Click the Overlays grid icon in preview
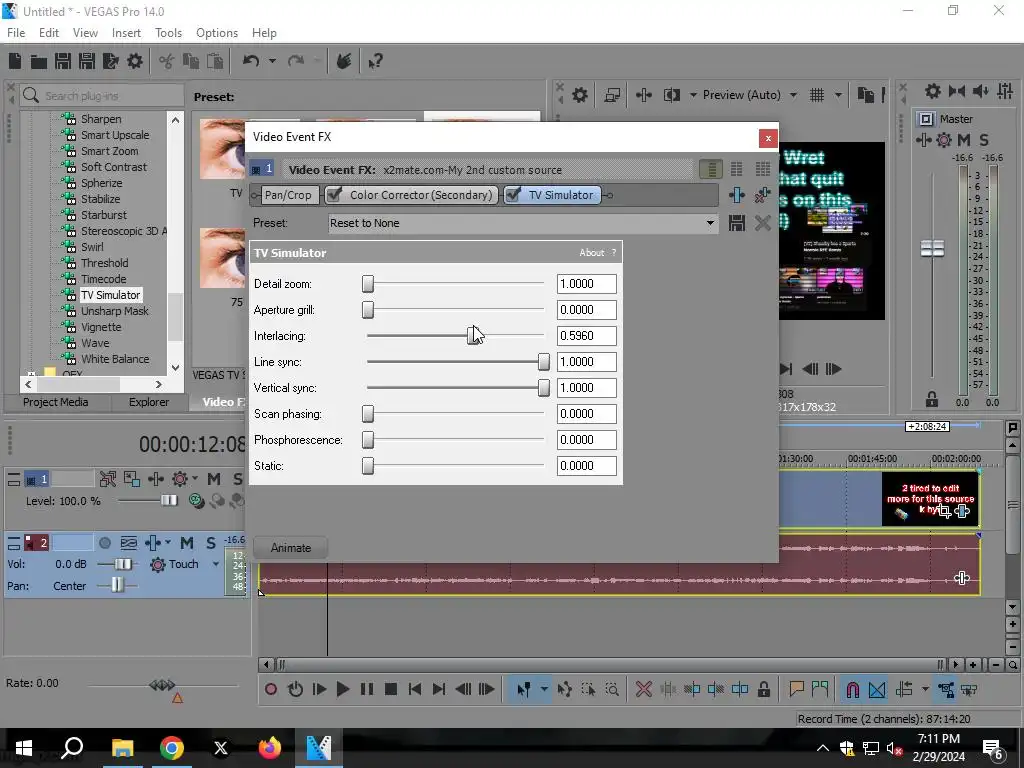Viewport: 1024px width, 768px height. point(816,95)
